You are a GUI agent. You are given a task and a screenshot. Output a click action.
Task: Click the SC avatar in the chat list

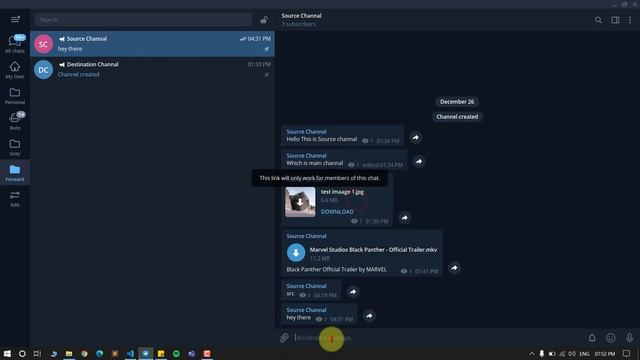pyautogui.click(x=43, y=44)
